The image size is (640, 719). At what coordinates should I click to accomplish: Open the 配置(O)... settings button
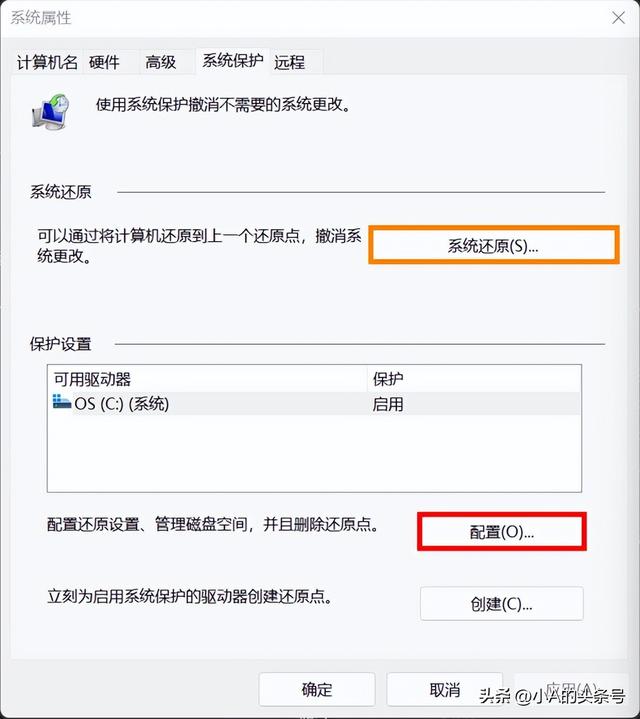point(502,532)
